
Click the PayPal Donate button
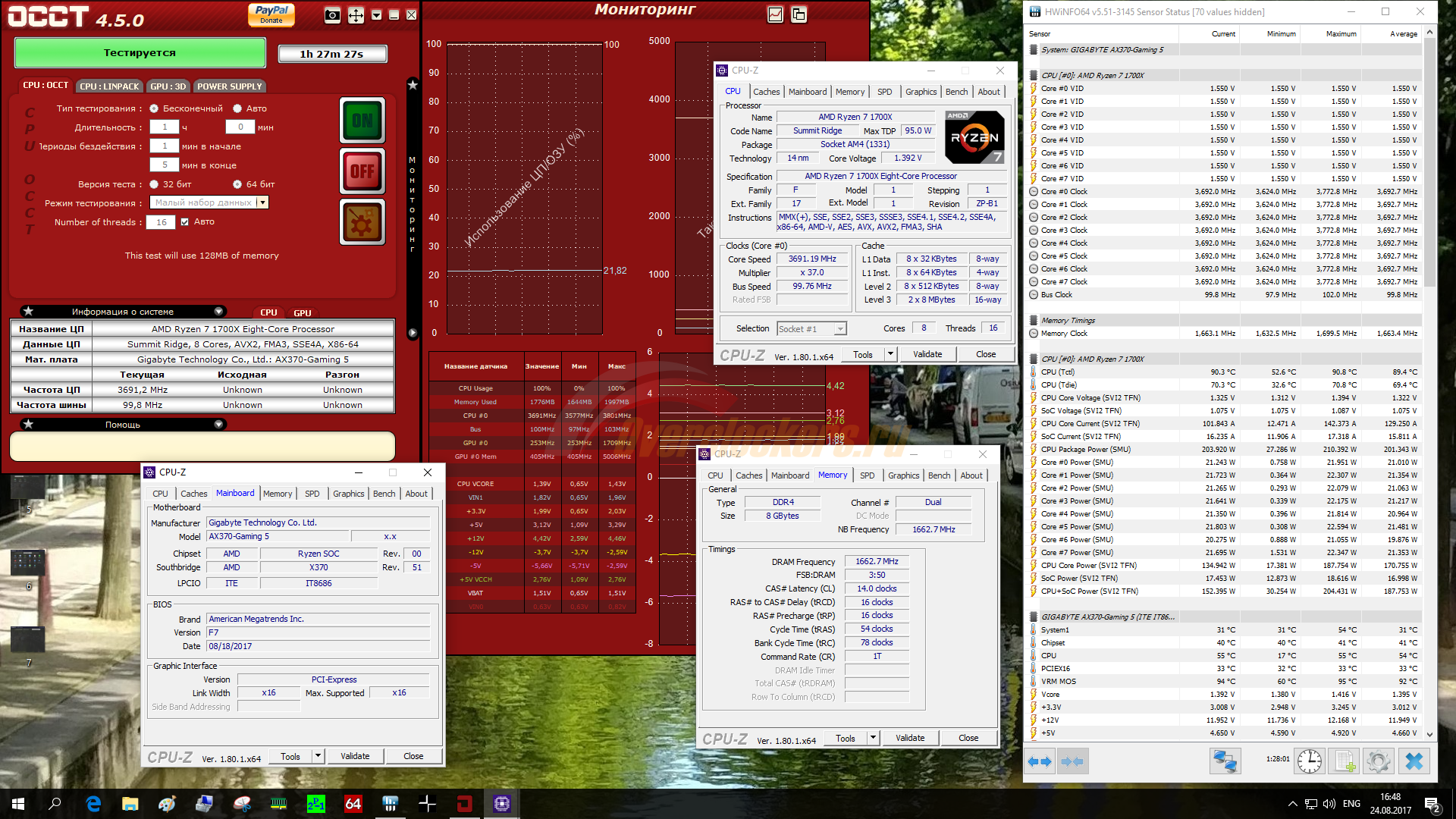click(271, 14)
